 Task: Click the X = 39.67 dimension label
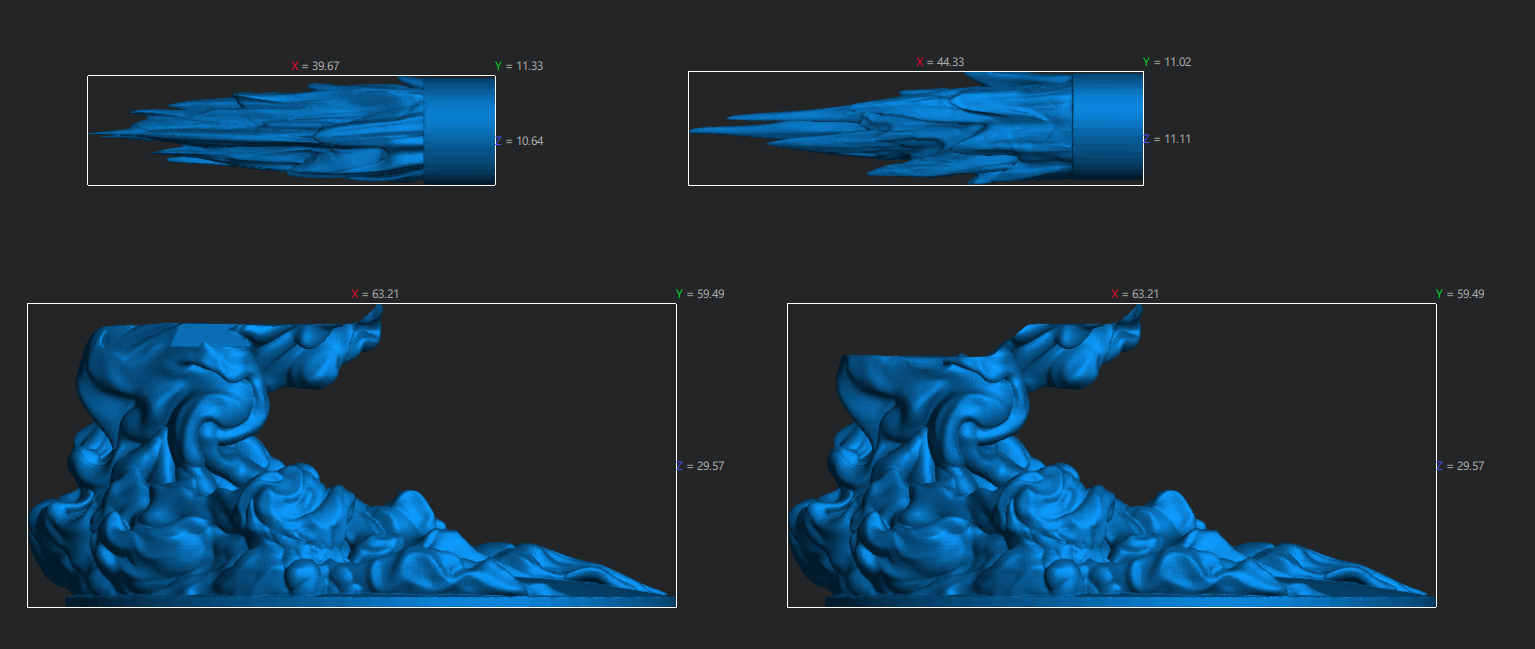pos(321,66)
